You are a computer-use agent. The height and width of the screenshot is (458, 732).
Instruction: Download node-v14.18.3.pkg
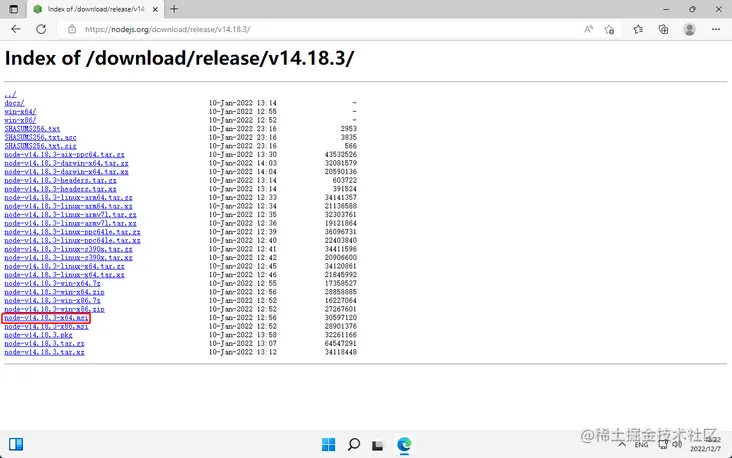(x=38, y=335)
